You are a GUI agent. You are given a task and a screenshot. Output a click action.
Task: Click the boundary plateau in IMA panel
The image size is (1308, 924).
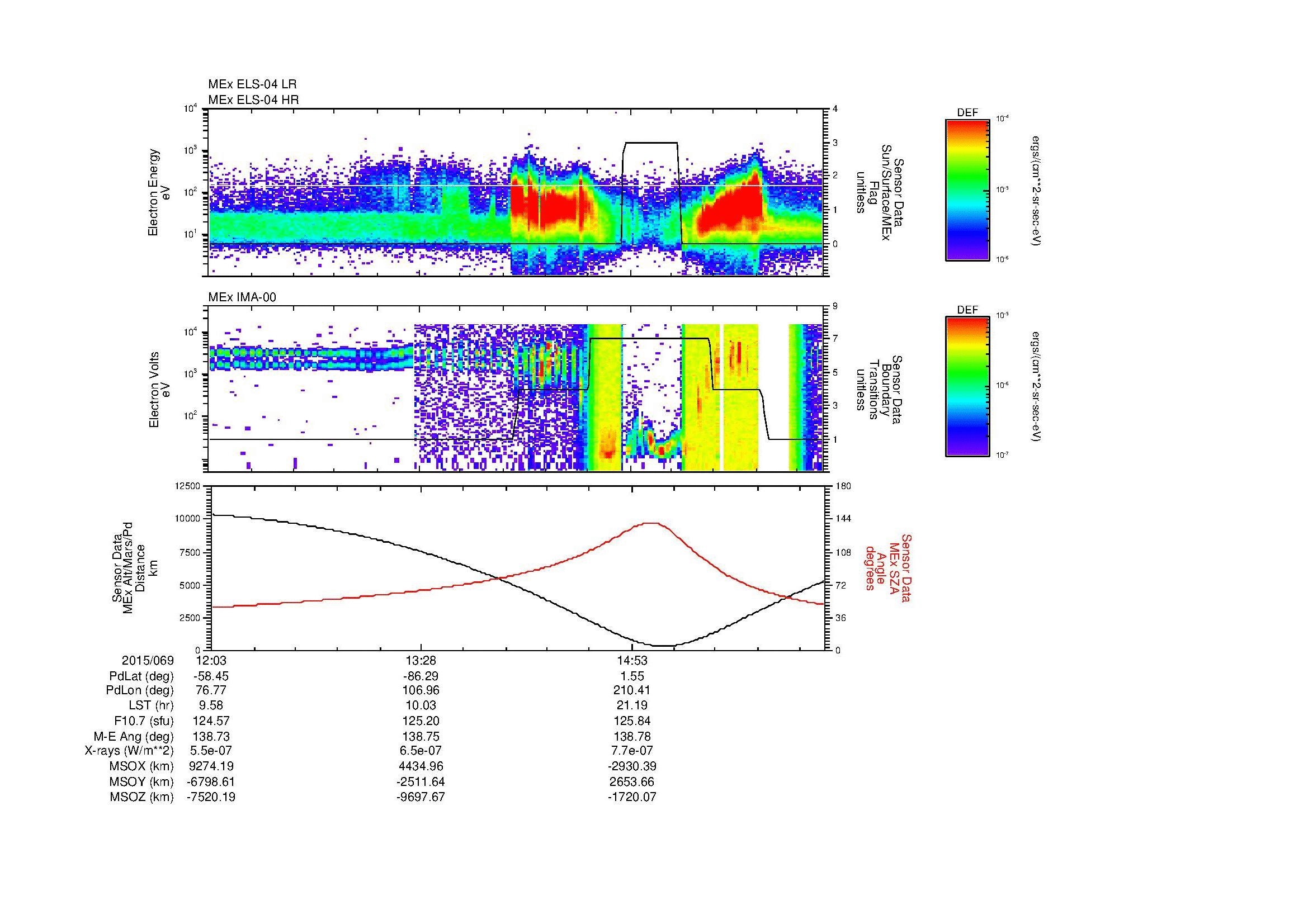[649, 339]
